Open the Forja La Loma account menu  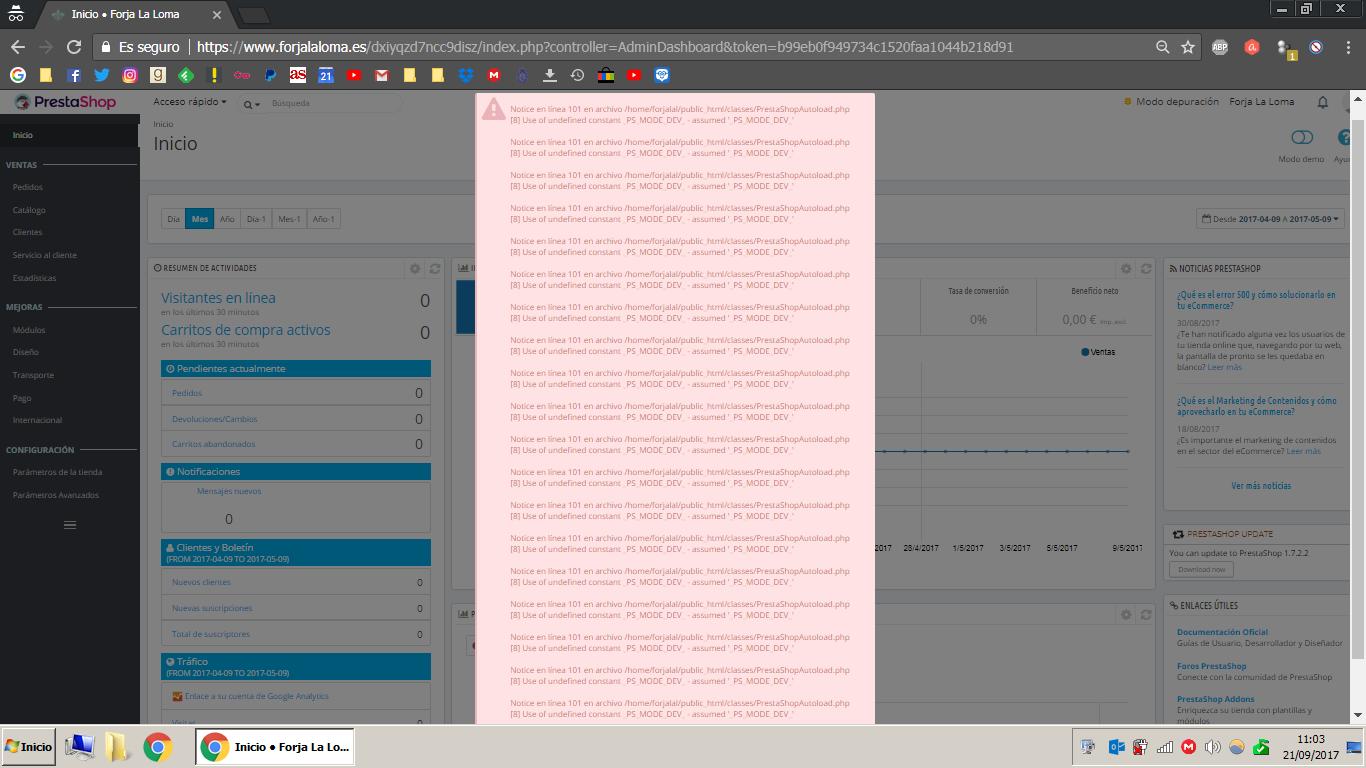coord(1261,102)
